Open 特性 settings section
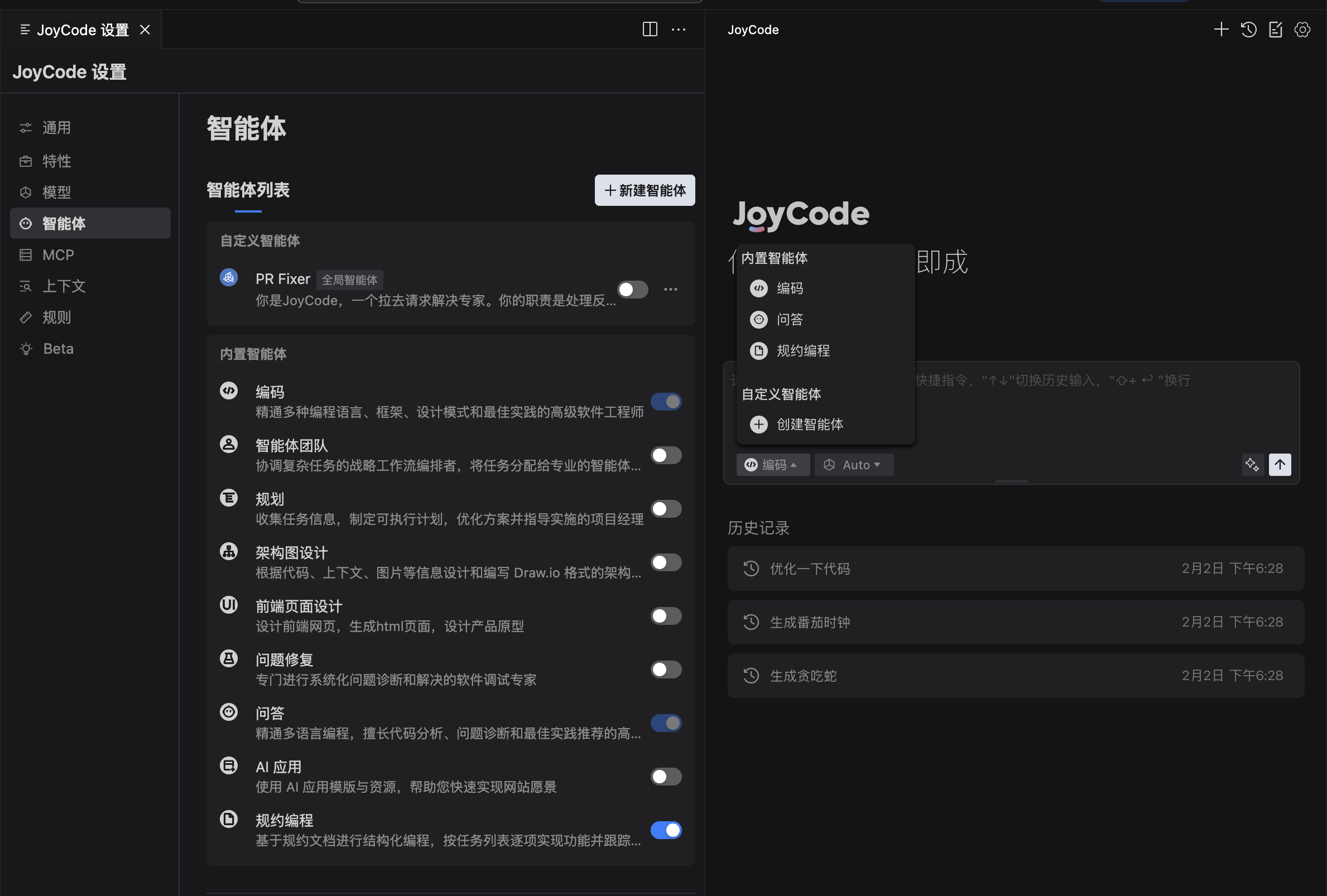1327x896 pixels. point(90,161)
